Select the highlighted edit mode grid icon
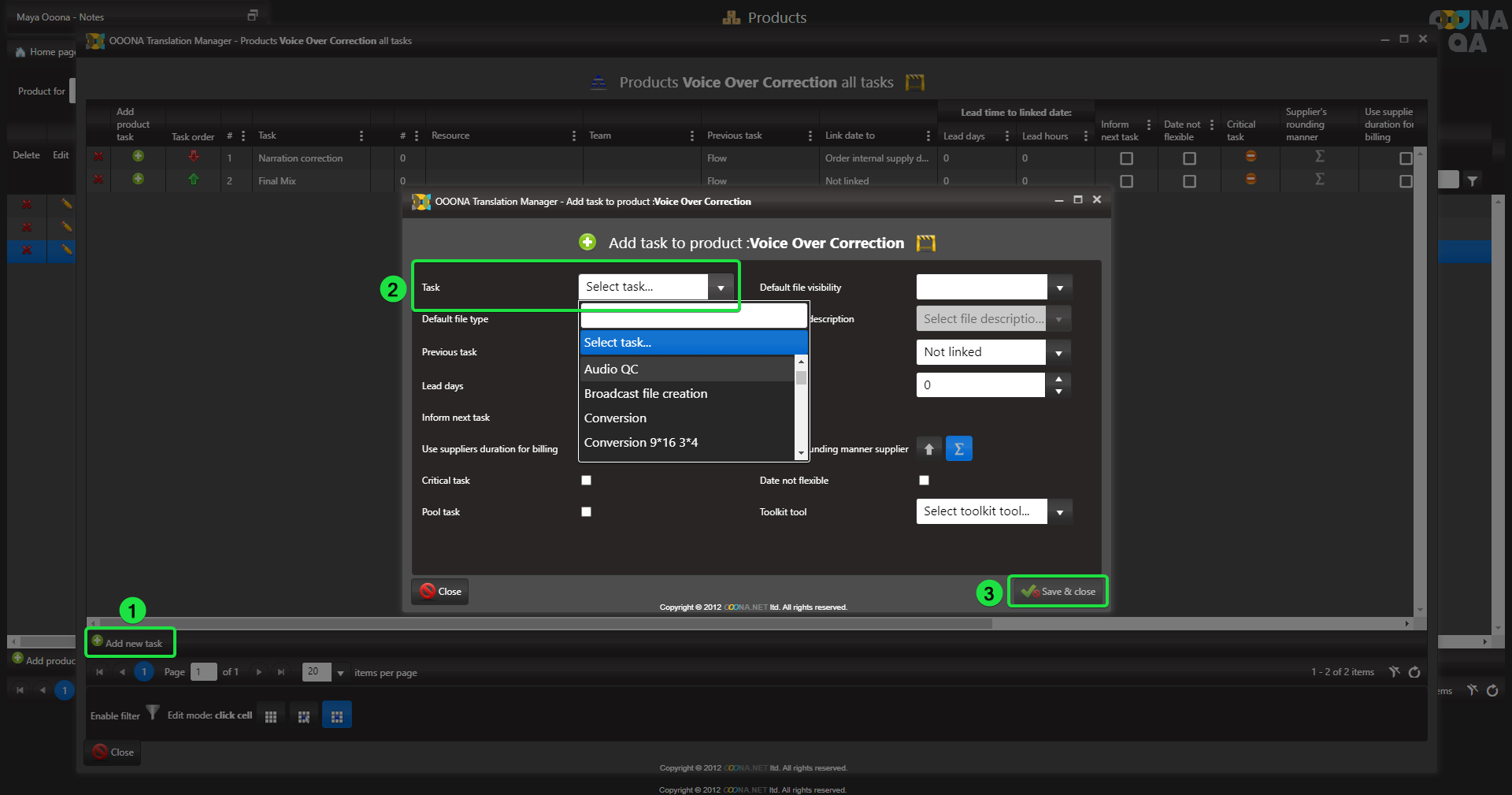1512x795 pixels. 337,715
